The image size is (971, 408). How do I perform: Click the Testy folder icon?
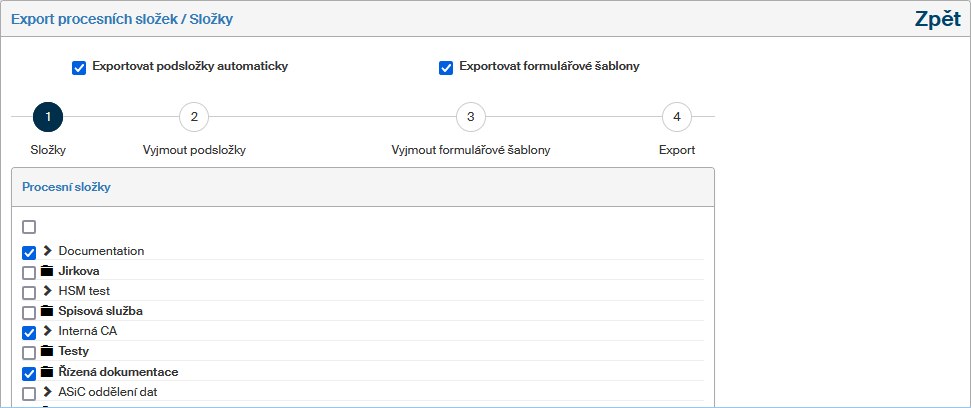pos(46,352)
